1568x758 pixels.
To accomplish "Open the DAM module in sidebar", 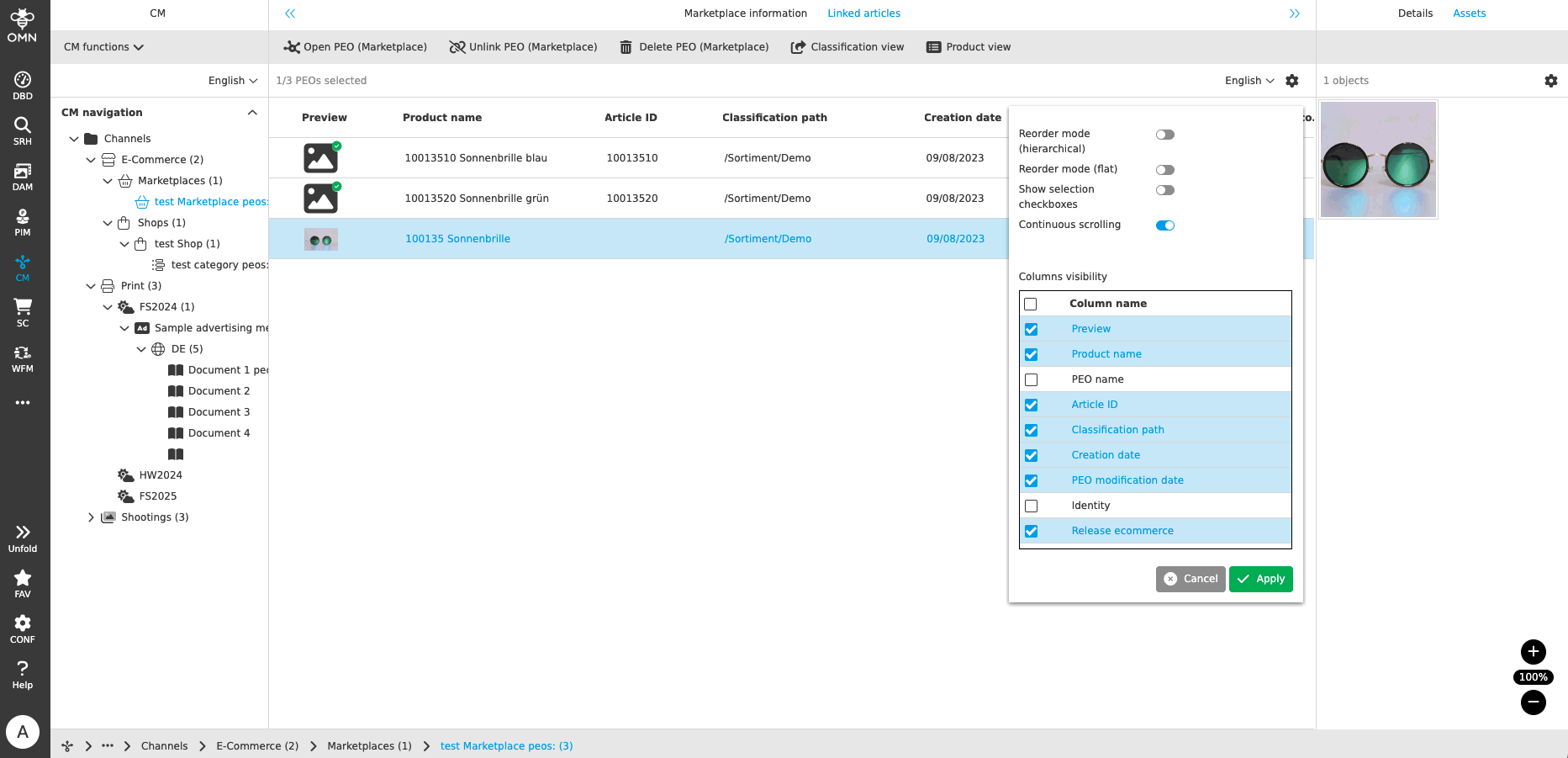I will 23,177.
